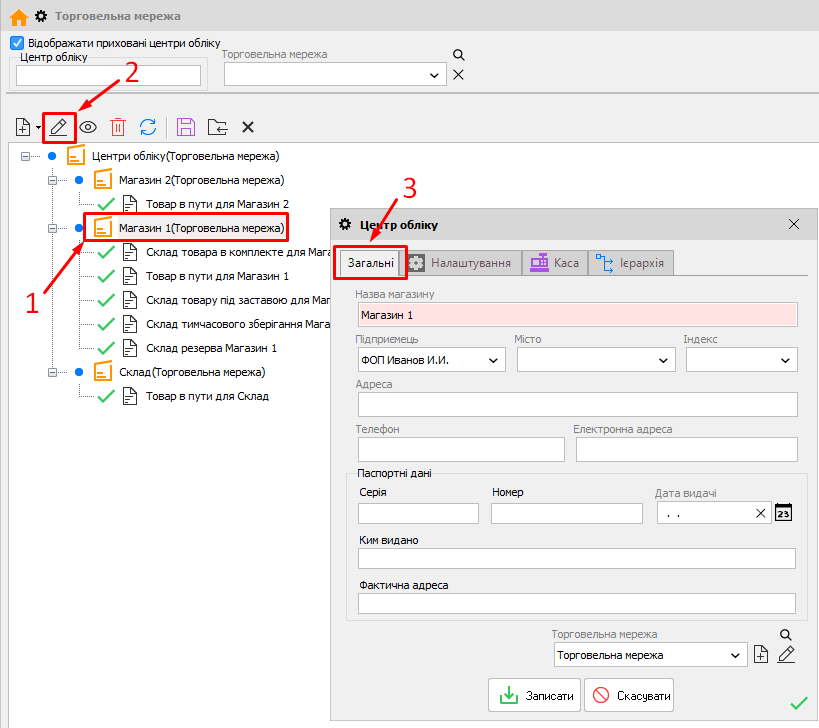Switch to the Налаштування tab
This screenshot has width=819, height=728.
460,263
